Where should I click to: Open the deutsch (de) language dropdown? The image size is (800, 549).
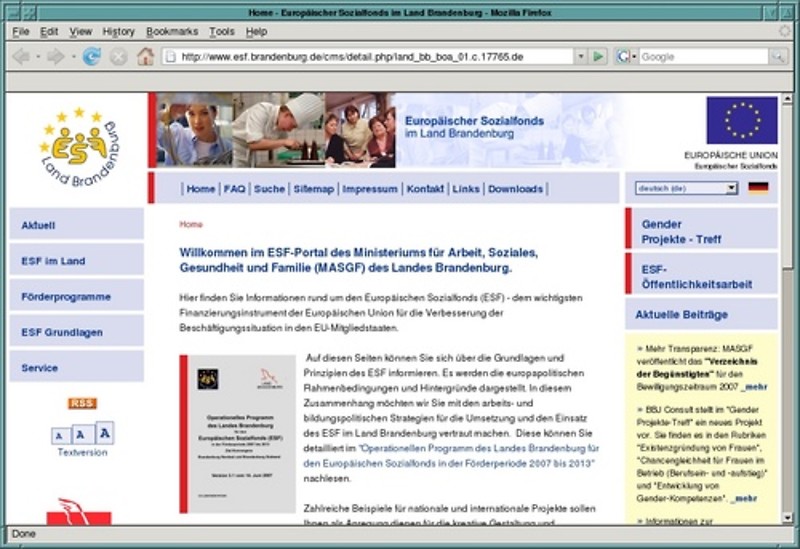point(687,188)
